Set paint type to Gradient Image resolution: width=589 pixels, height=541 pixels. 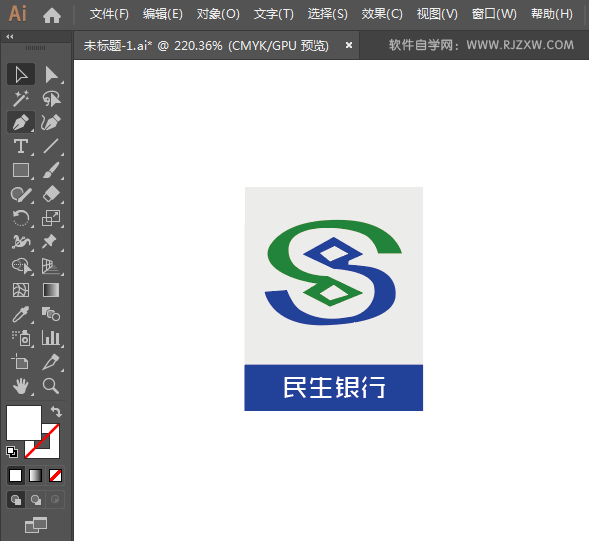[x=35, y=476]
